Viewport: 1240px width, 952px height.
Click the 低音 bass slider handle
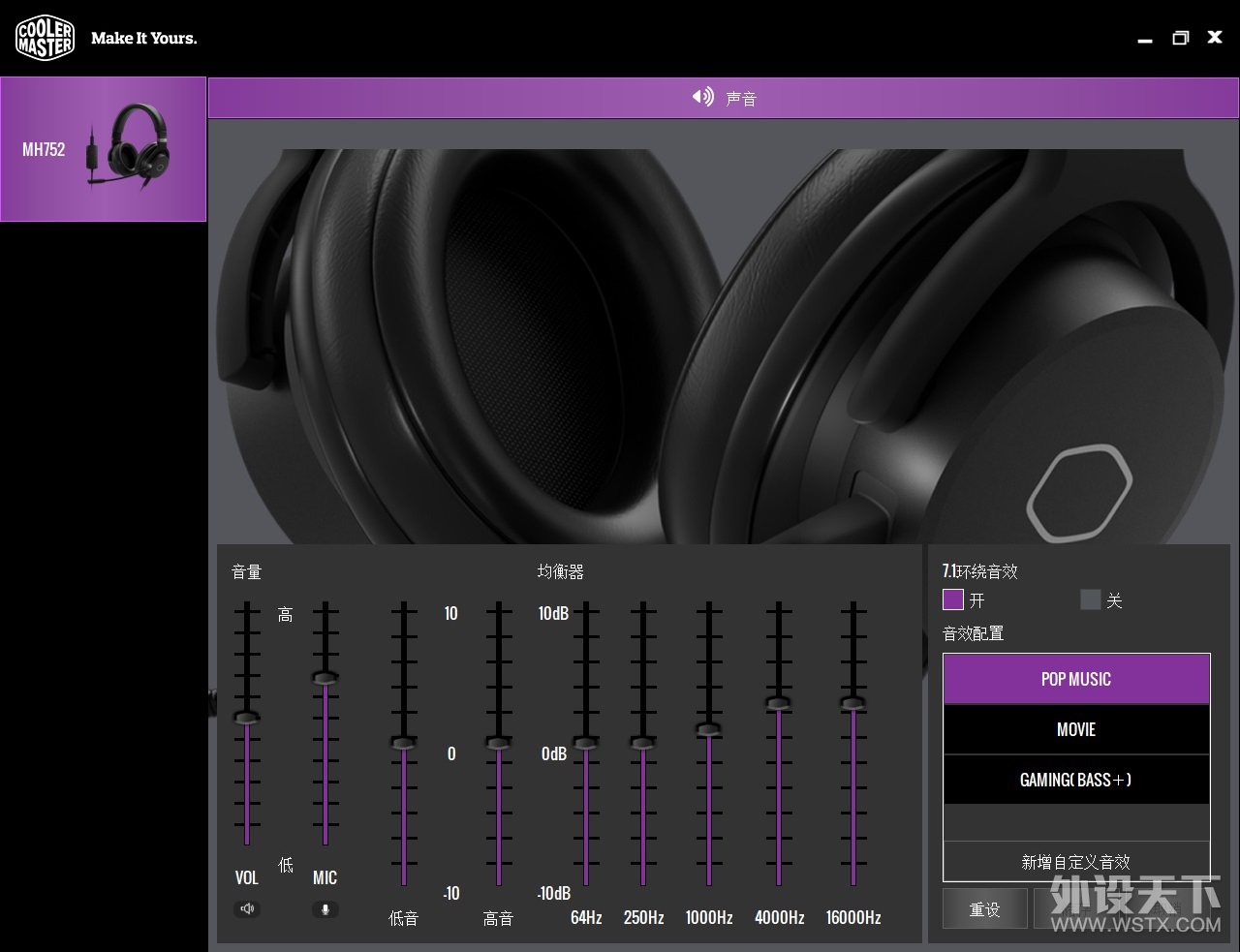(404, 743)
